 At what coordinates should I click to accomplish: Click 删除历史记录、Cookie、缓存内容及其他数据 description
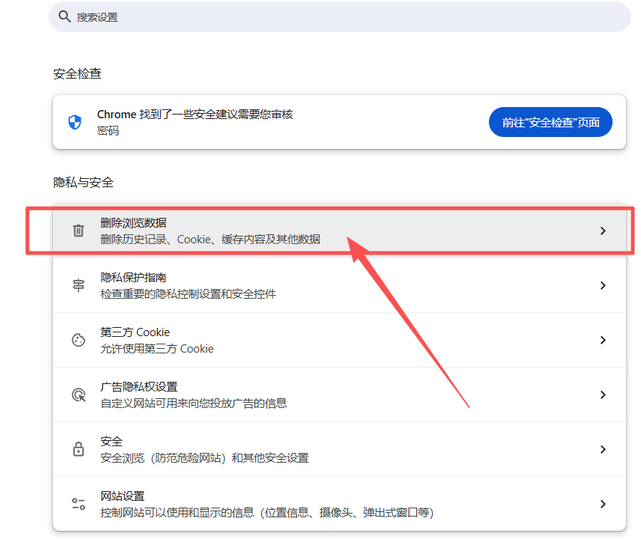[210, 239]
